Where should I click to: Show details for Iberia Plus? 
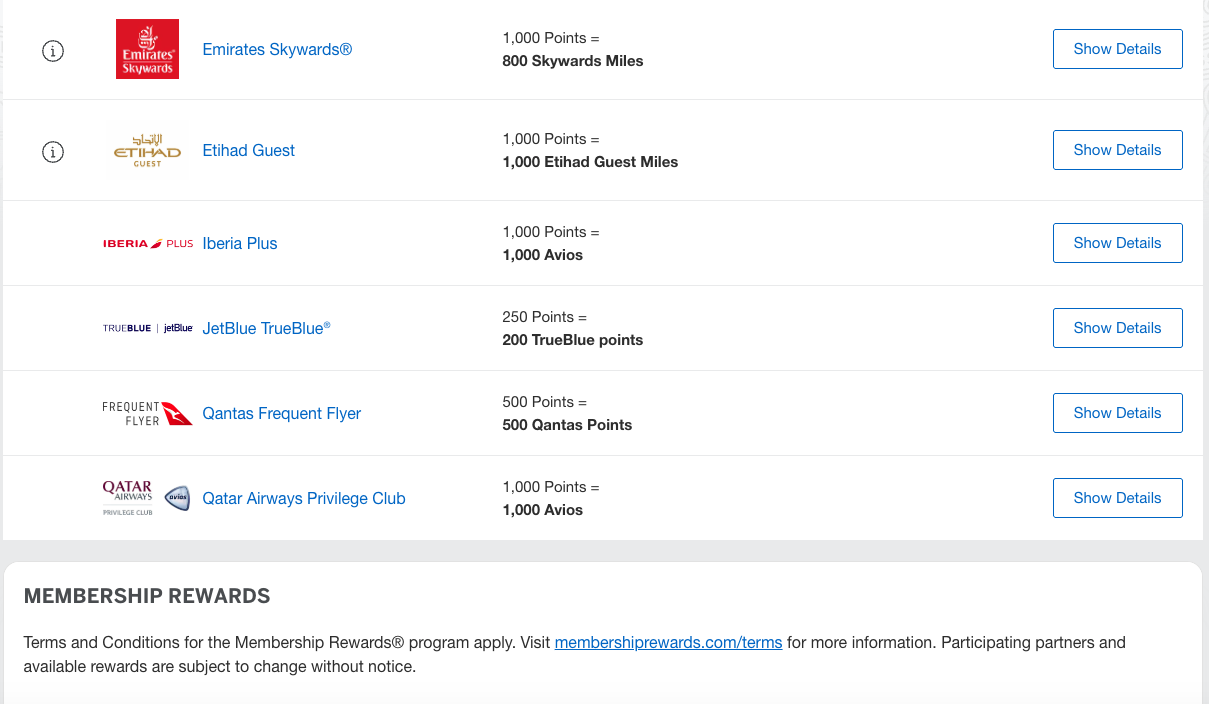click(x=1118, y=243)
